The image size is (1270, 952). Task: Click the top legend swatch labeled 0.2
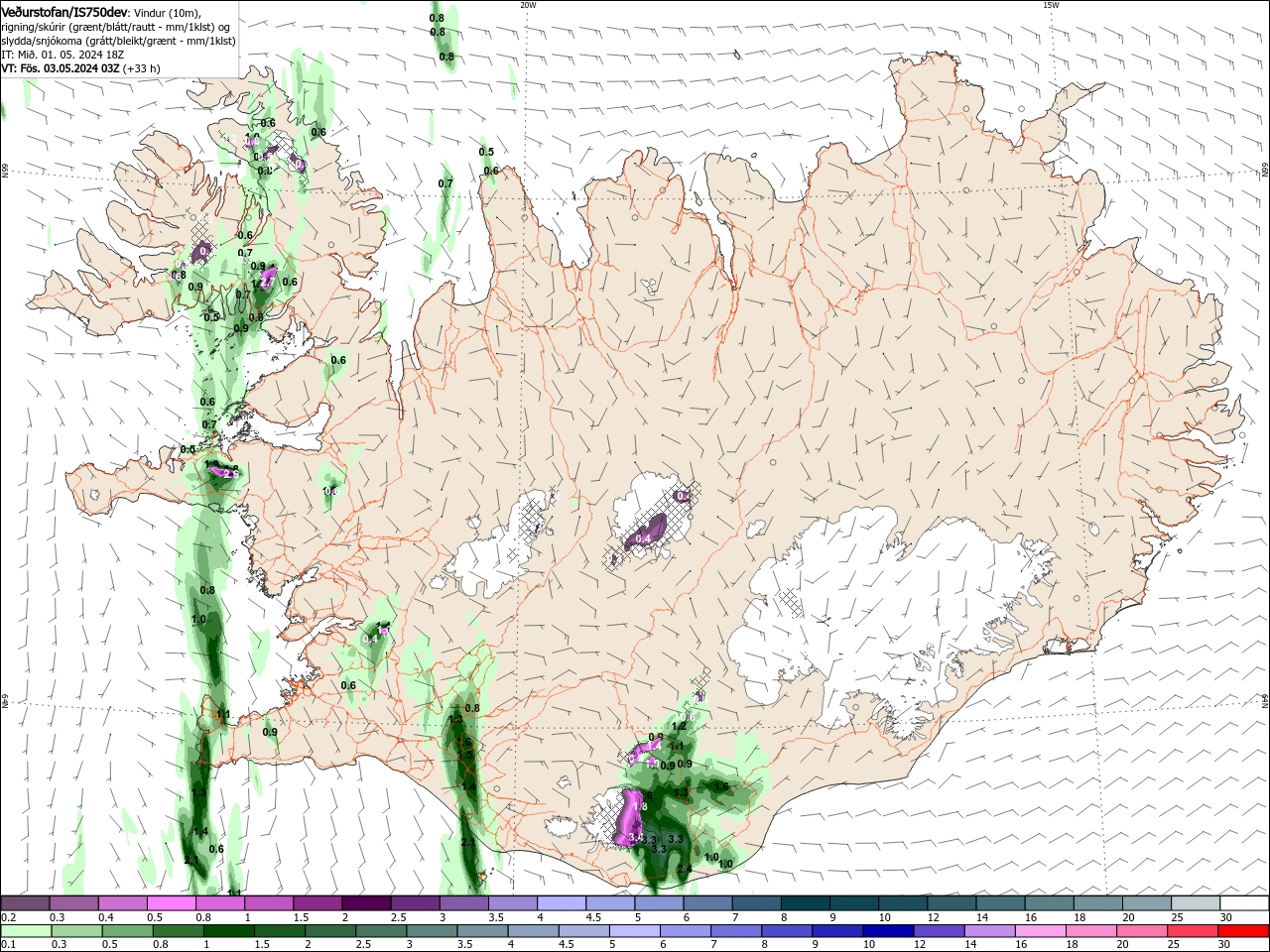pyautogui.click(x=25, y=903)
